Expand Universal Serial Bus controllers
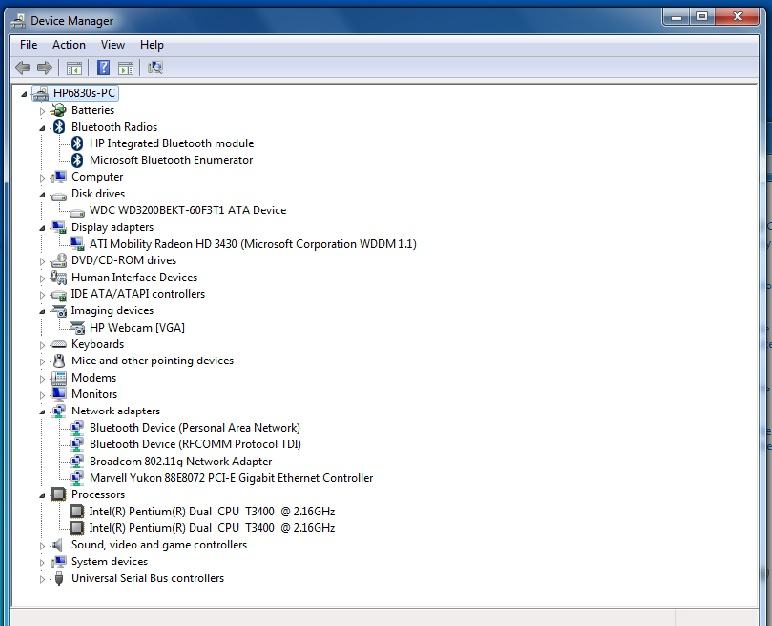The height and width of the screenshot is (626, 772). point(43,579)
